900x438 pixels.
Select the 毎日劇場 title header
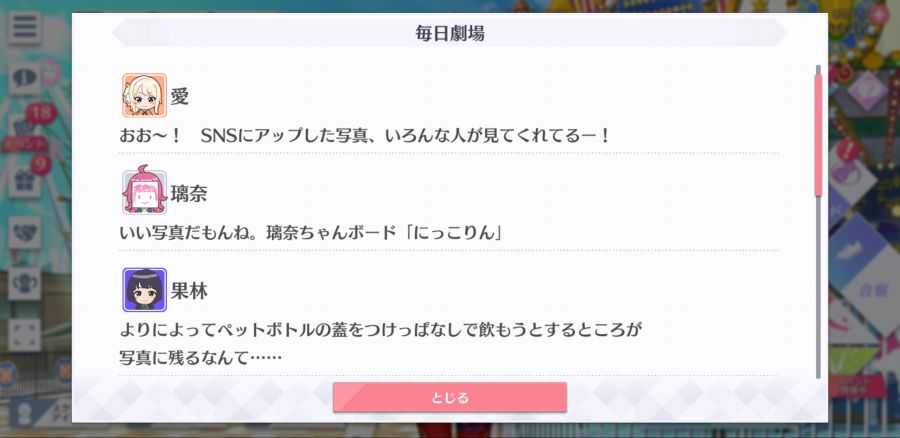[450, 33]
